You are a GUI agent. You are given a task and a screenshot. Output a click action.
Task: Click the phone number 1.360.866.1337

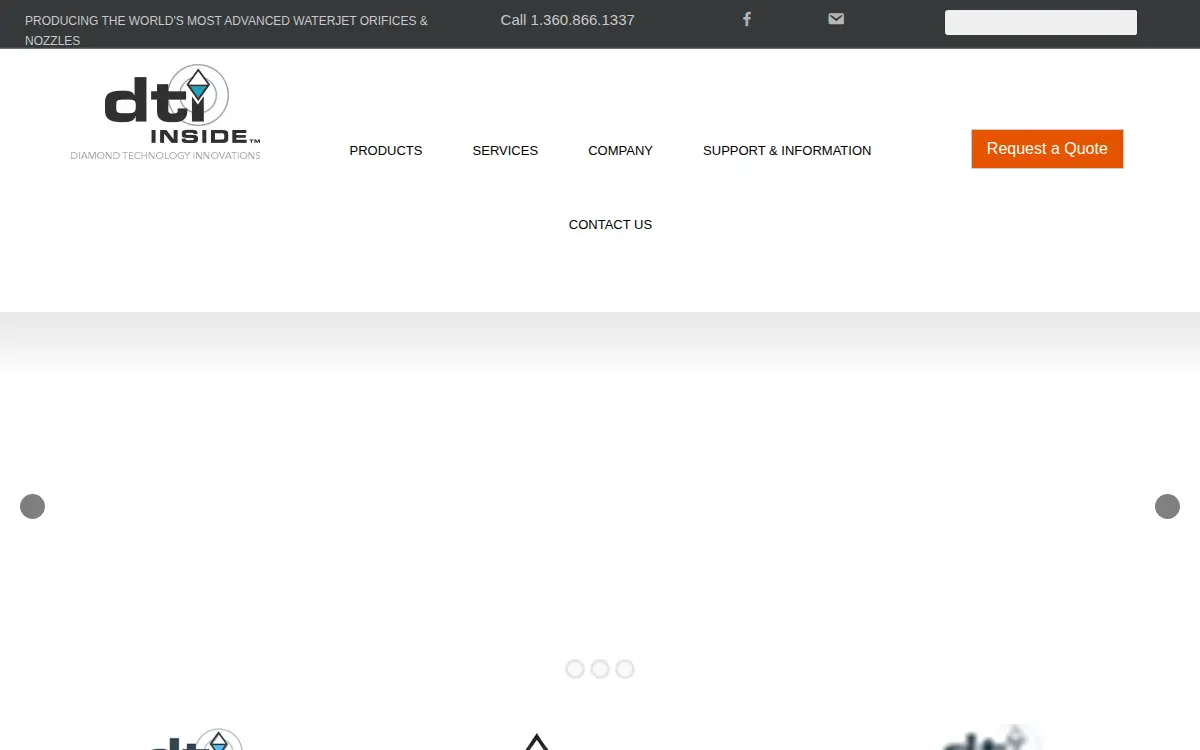click(582, 20)
